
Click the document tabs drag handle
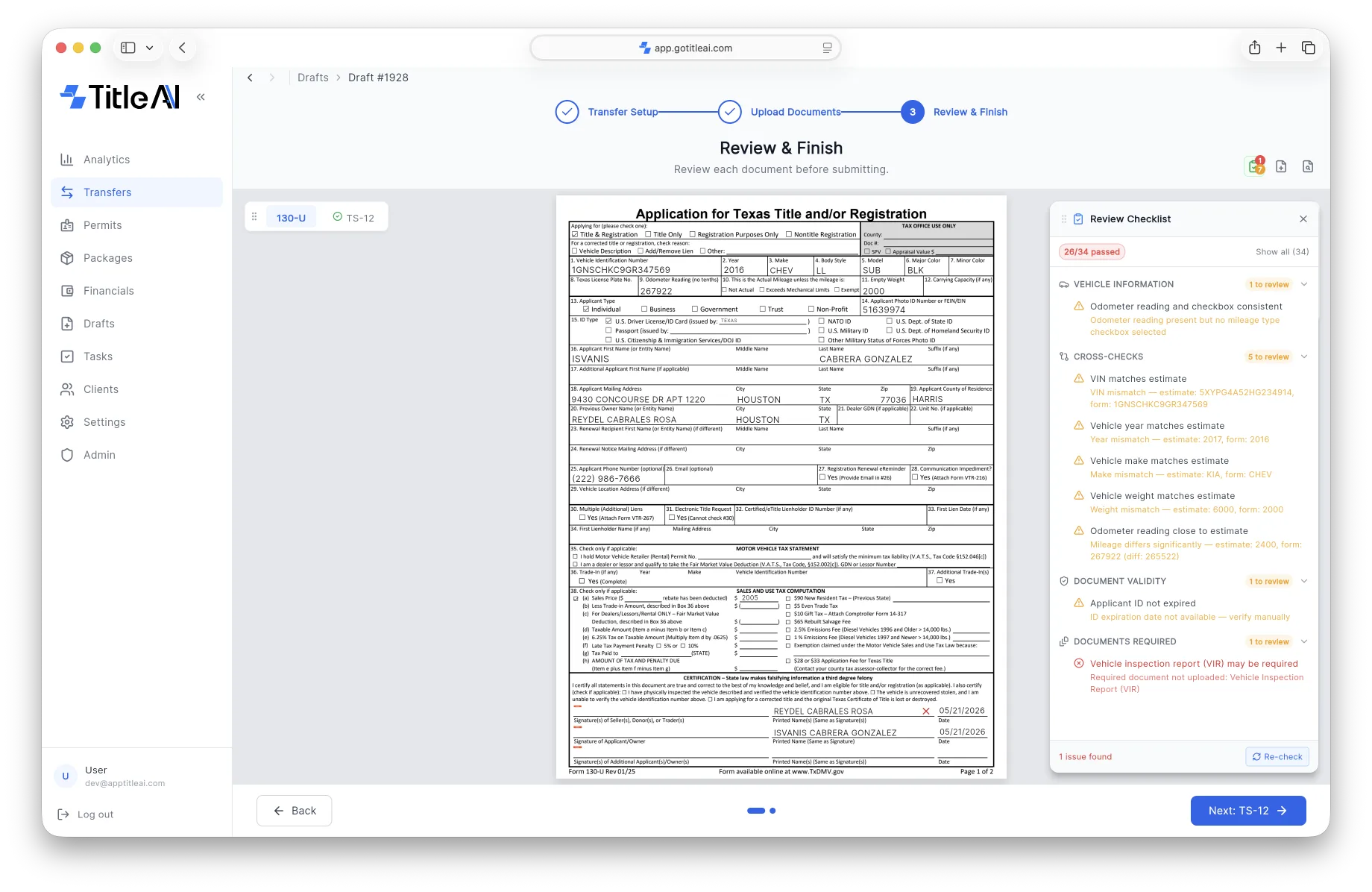tap(254, 217)
